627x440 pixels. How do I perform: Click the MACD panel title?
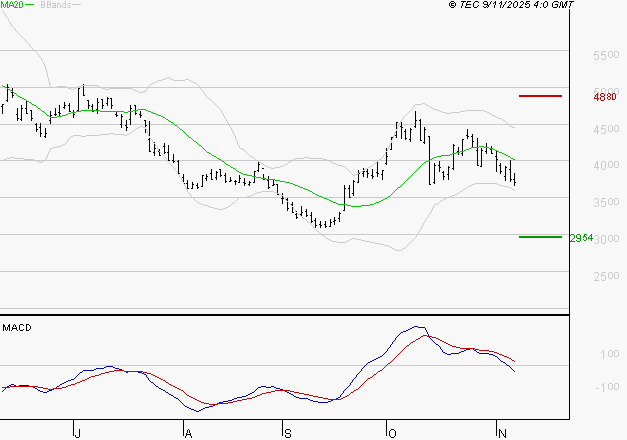tap(17, 328)
